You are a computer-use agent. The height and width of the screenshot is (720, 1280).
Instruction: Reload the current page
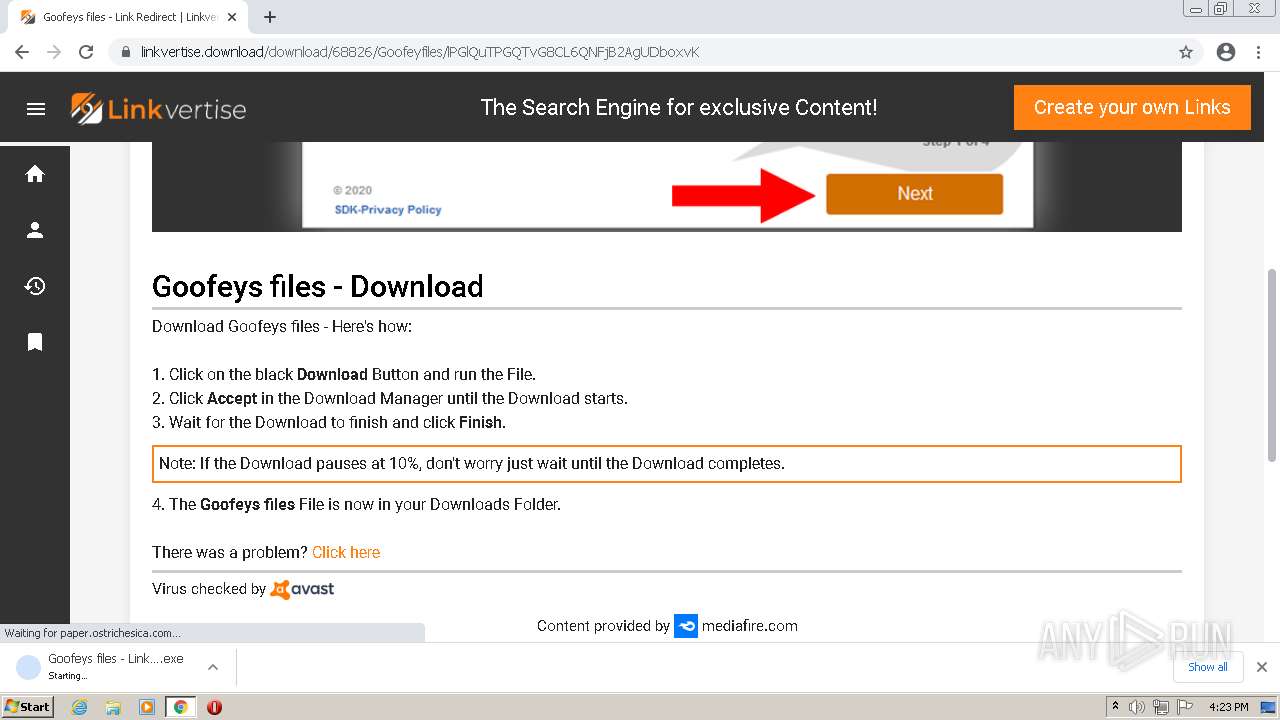[86, 52]
